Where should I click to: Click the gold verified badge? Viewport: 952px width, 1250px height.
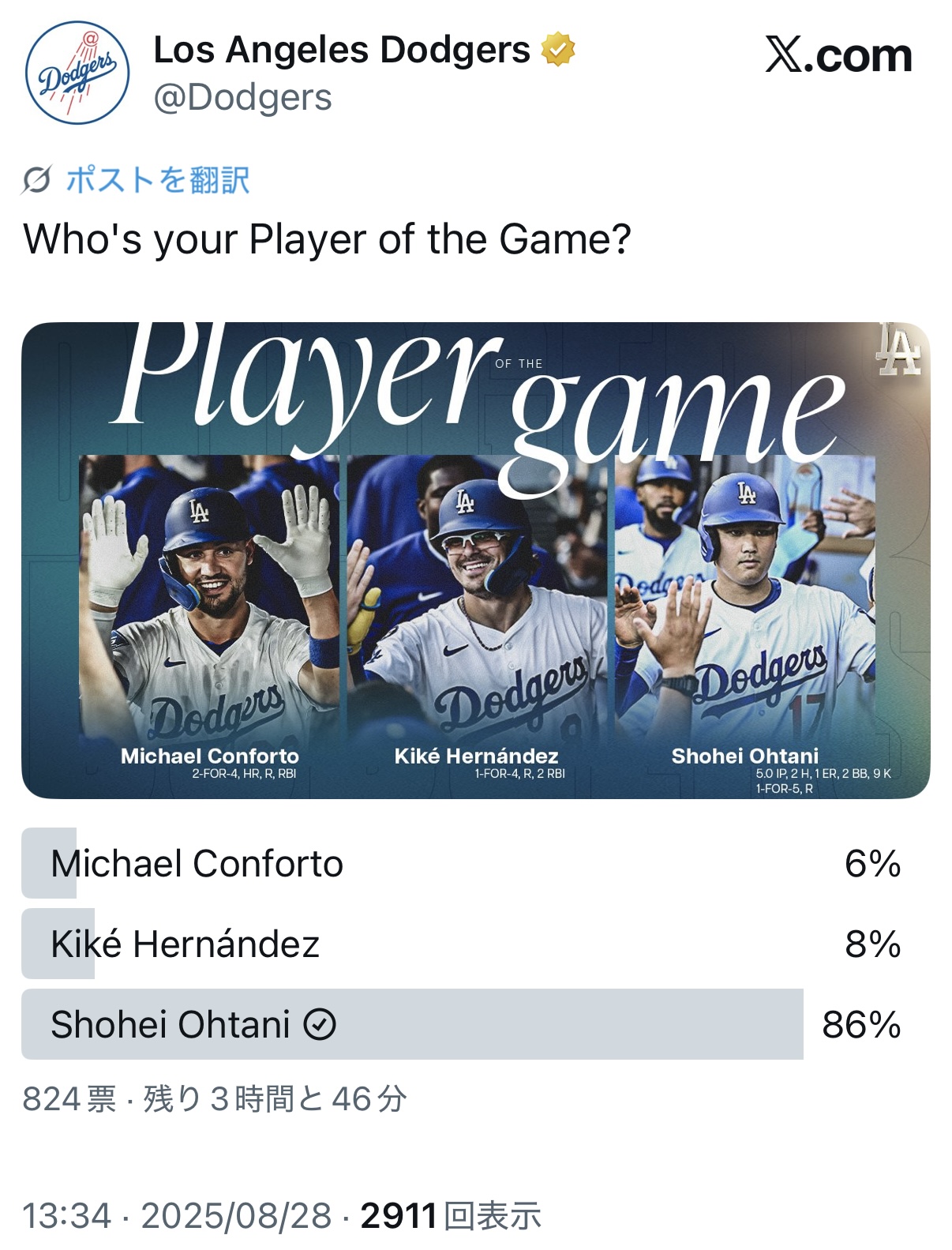(558, 50)
